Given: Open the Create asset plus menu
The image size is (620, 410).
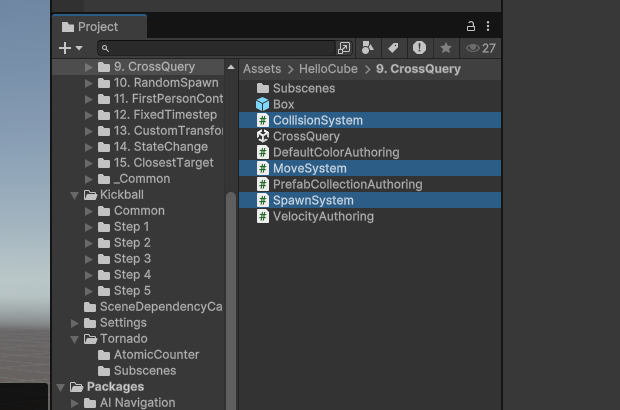Looking at the screenshot, I should (x=70, y=48).
